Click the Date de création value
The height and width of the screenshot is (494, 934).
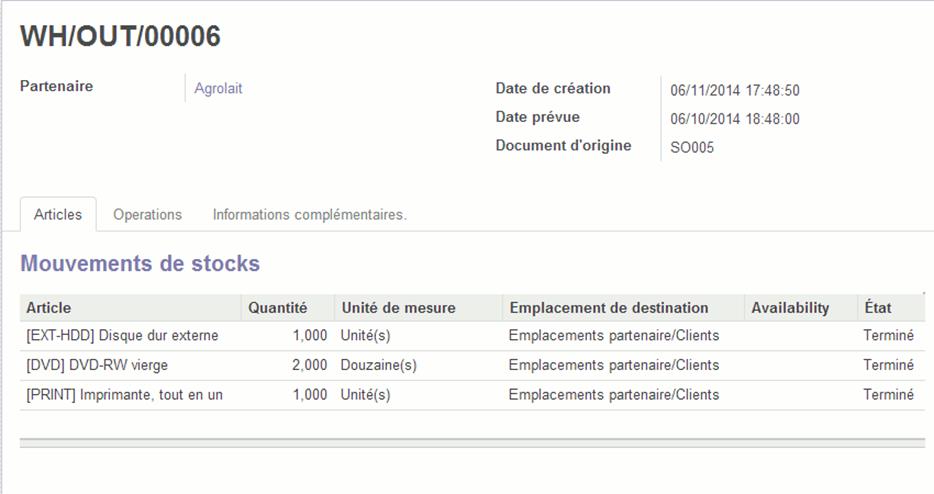pos(734,90)
